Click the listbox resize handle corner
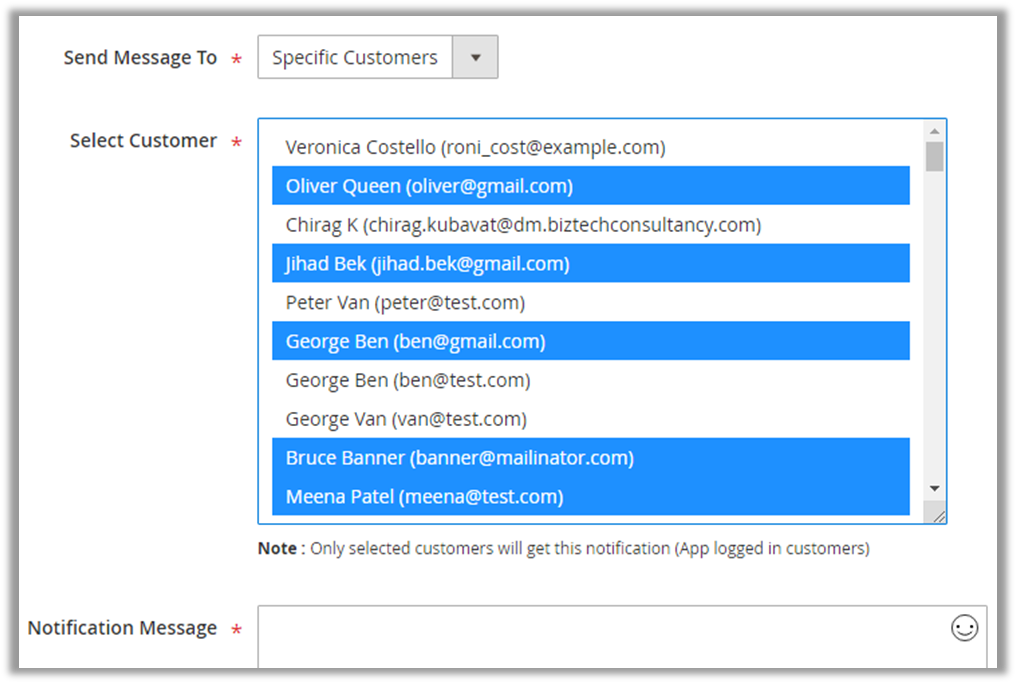The height and width of the screenshot is (684, 1017). point(937,514)
